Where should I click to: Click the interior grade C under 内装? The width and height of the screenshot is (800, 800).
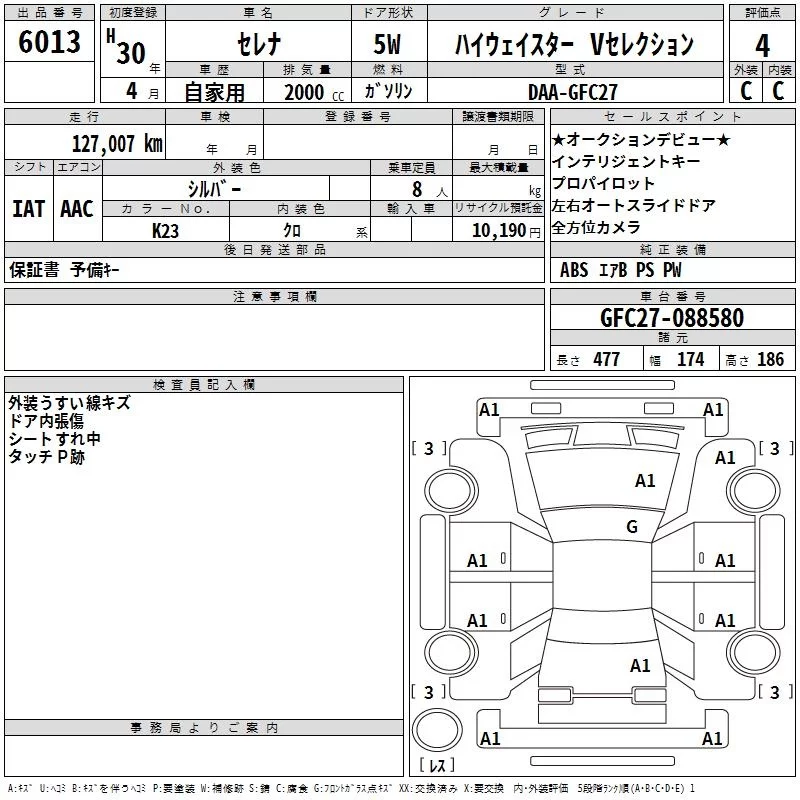pos(778,91)
